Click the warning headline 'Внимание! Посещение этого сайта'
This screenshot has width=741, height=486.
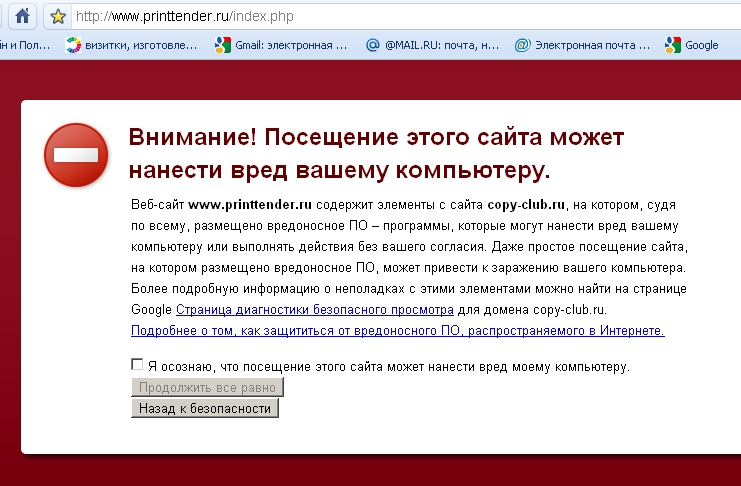375,137
